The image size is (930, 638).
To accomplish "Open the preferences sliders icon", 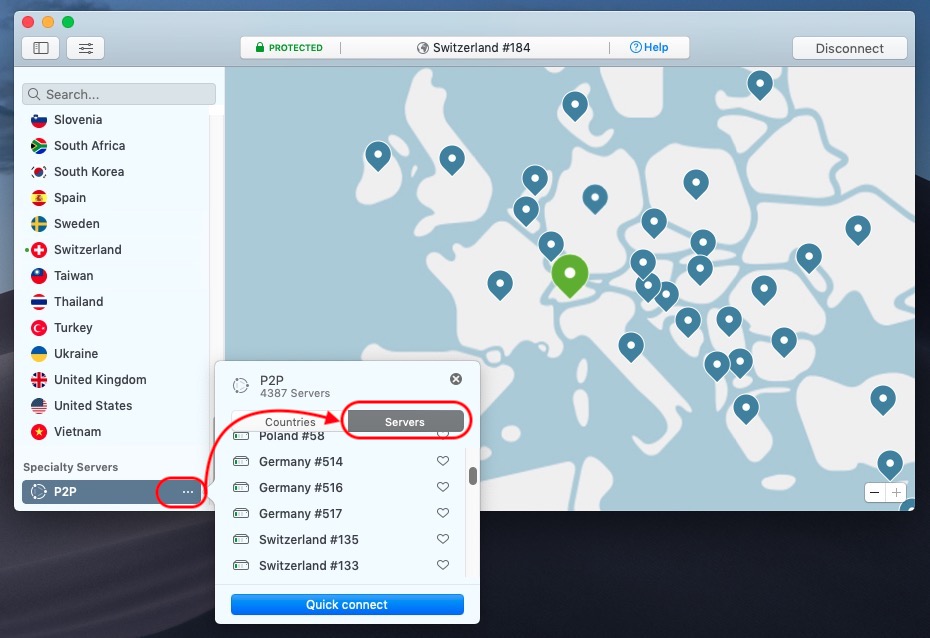I will (85, 48).
